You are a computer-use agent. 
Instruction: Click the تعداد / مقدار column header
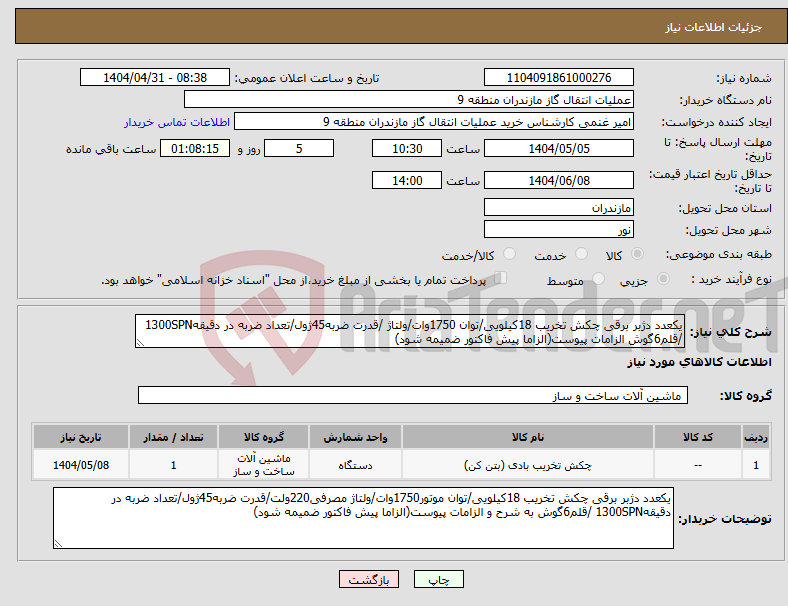pyautogui.click(x=173, y=437)
